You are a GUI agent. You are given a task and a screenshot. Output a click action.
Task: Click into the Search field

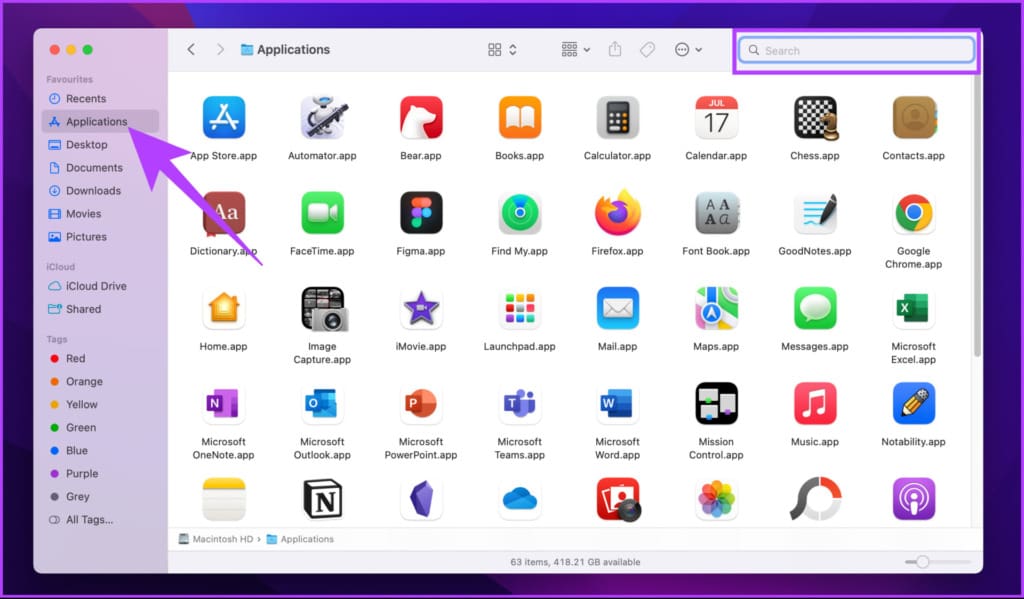point(856,50)
